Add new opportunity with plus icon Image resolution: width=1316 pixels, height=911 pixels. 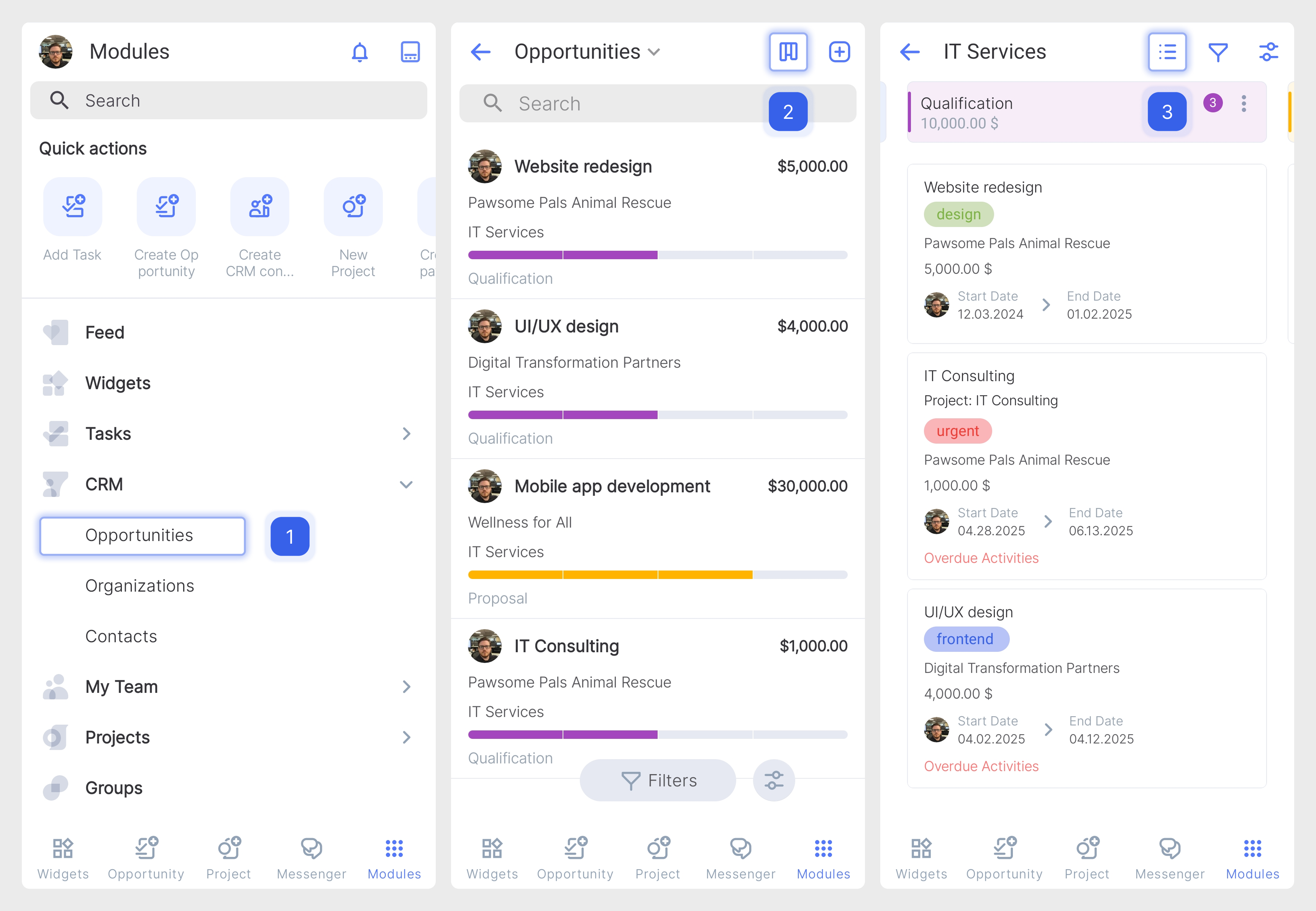[x=839, y=52]
